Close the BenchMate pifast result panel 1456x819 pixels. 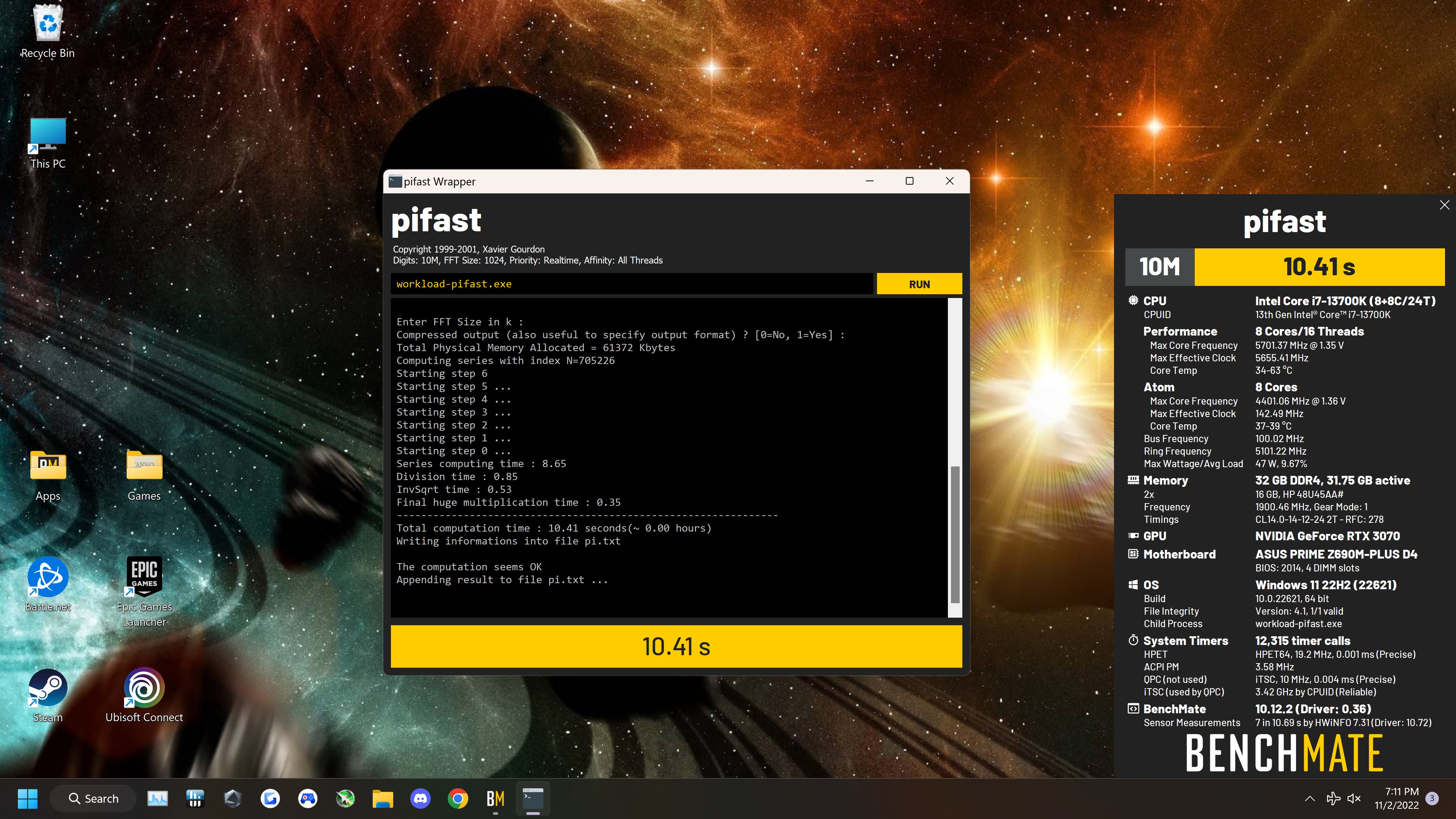pyautogui.click(x=1444, y=205)
